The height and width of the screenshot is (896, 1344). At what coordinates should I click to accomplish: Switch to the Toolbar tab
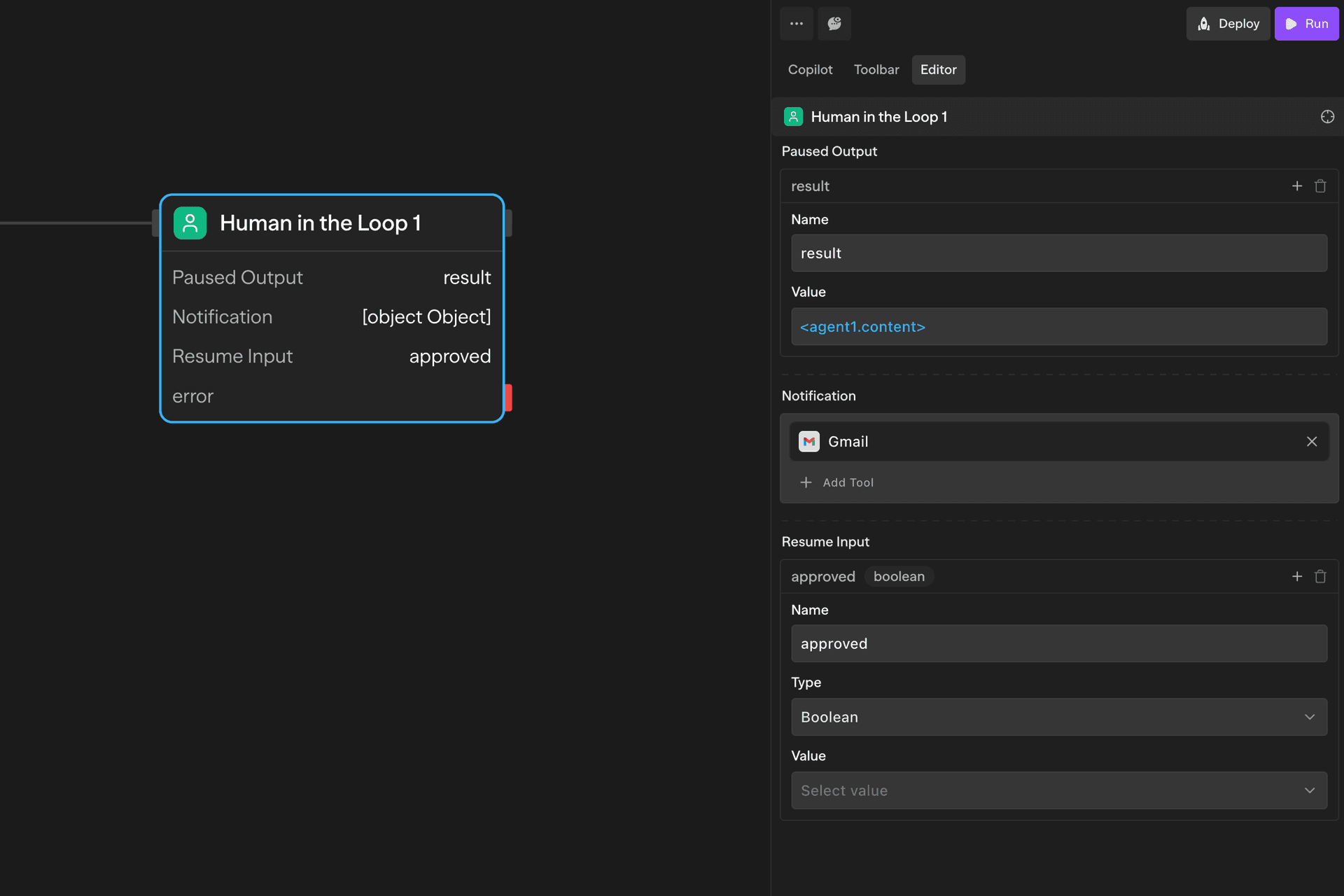tap(876, 69)
